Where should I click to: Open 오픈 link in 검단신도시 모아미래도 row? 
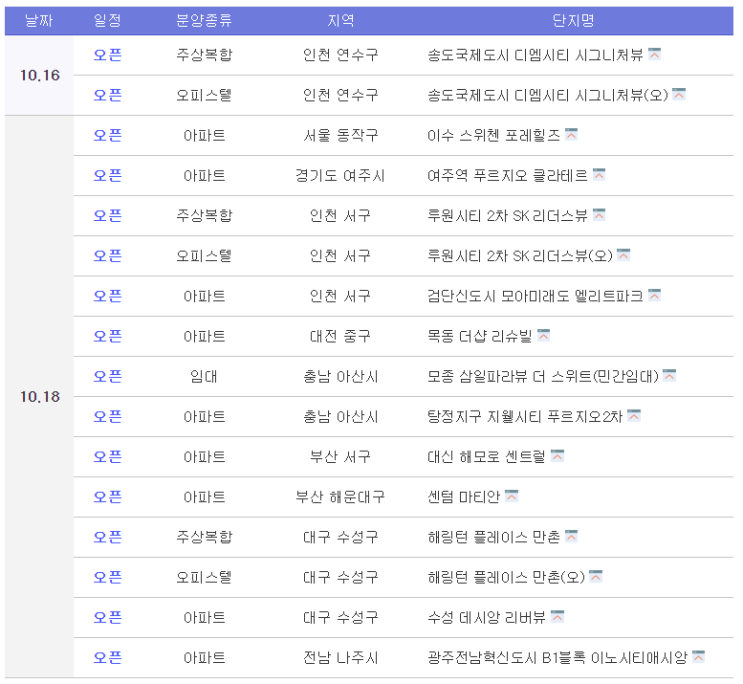108,296
